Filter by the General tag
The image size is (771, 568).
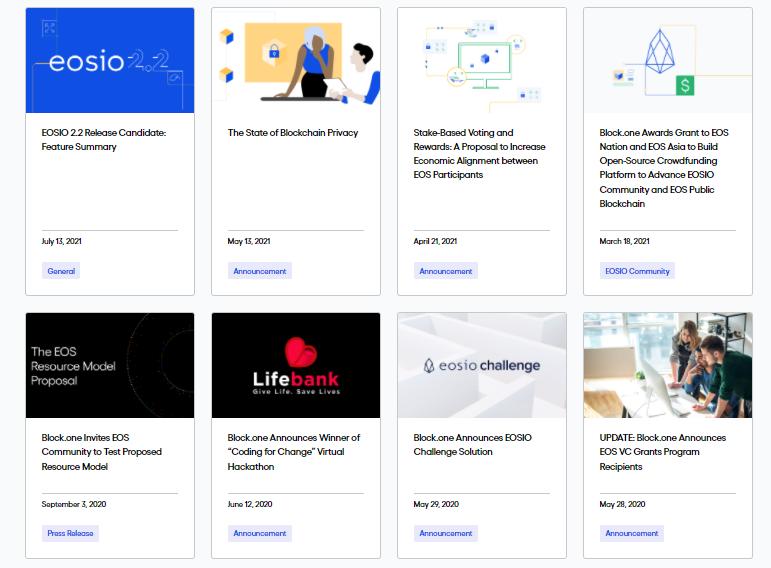click(x=61, y=271)
